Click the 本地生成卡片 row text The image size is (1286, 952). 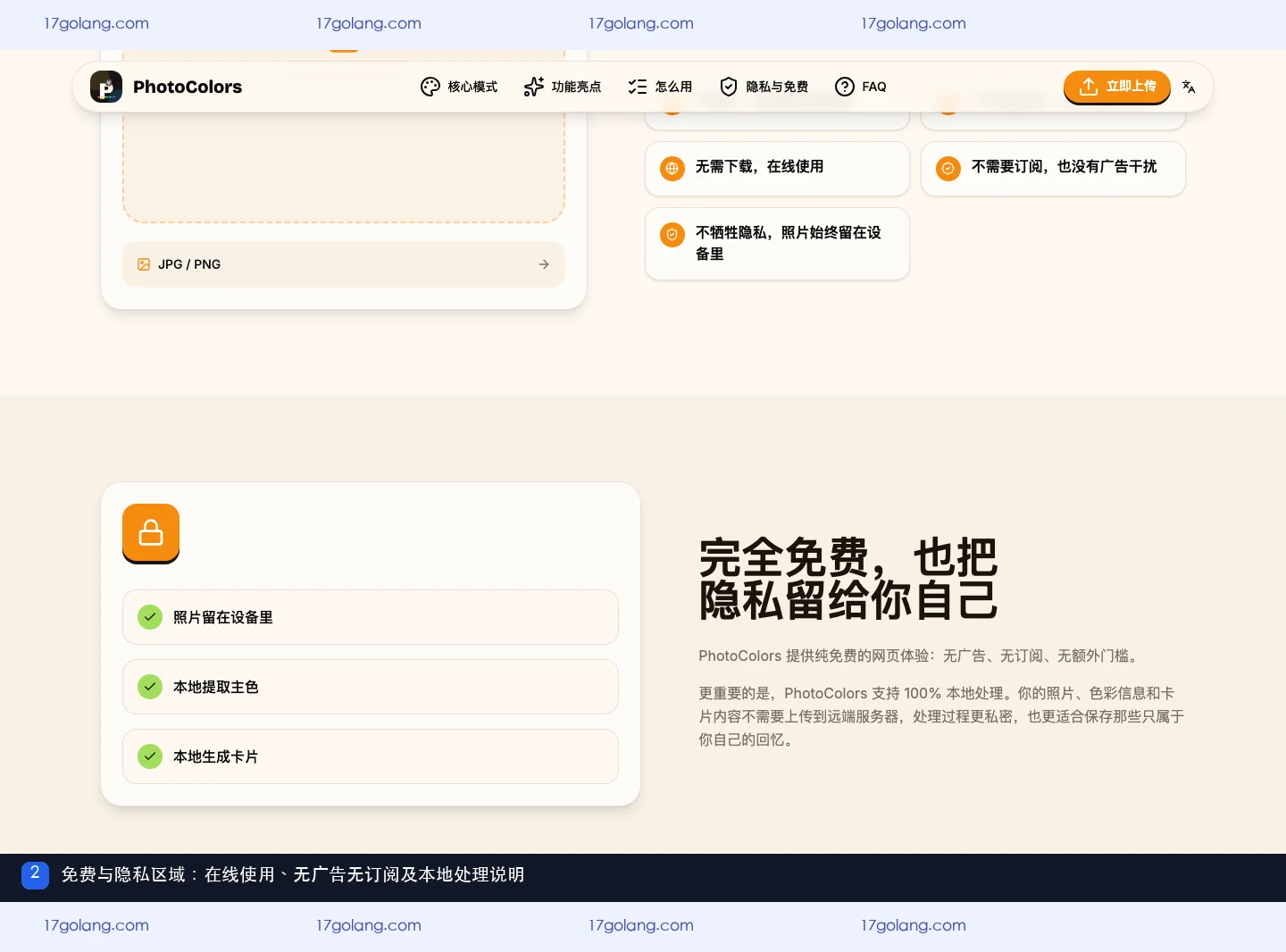(216, 756)
